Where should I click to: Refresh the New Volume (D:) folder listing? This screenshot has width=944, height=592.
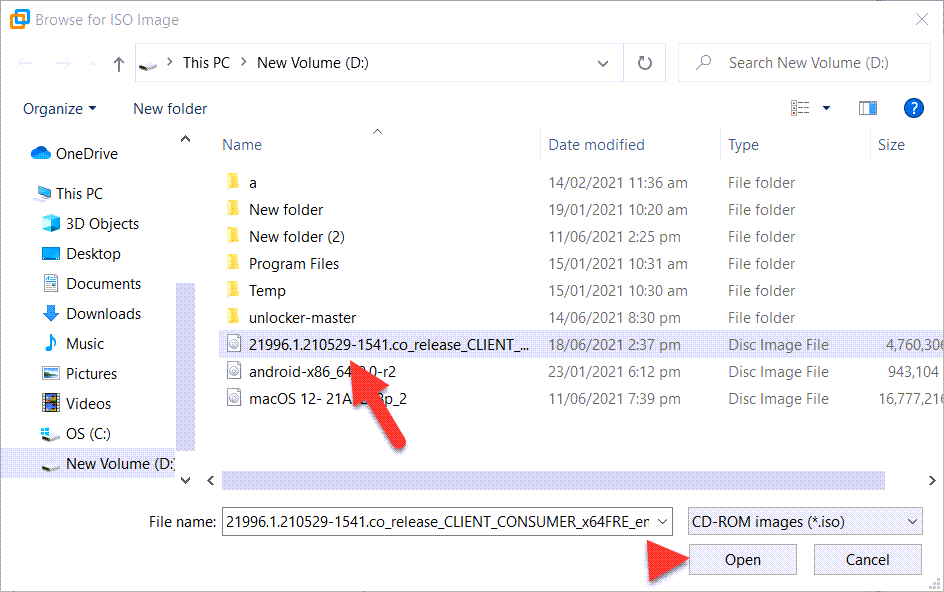[x=645, y=63]
